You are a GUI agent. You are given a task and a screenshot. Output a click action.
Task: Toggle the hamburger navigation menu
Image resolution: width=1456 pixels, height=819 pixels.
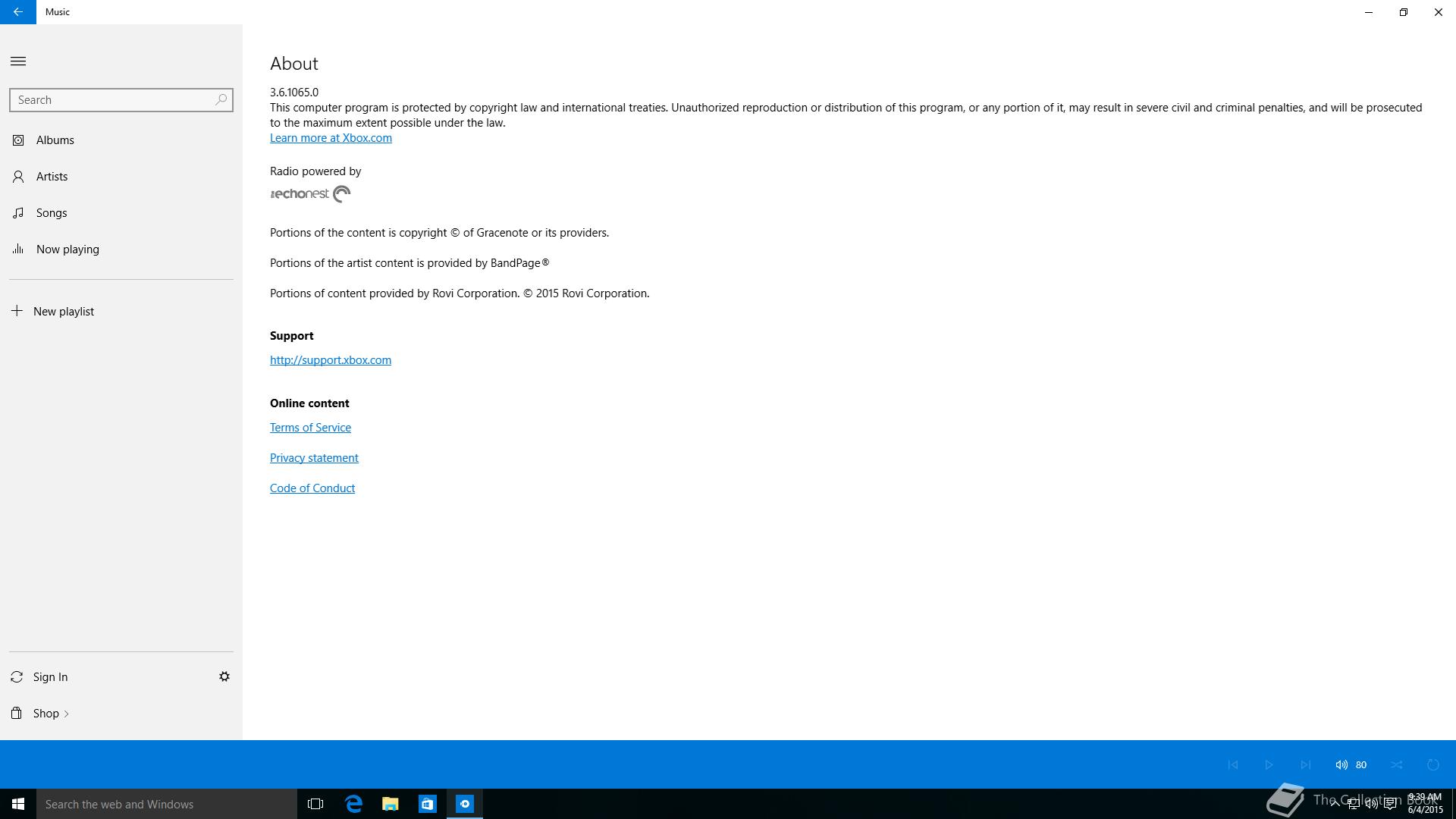click(18, 61)
